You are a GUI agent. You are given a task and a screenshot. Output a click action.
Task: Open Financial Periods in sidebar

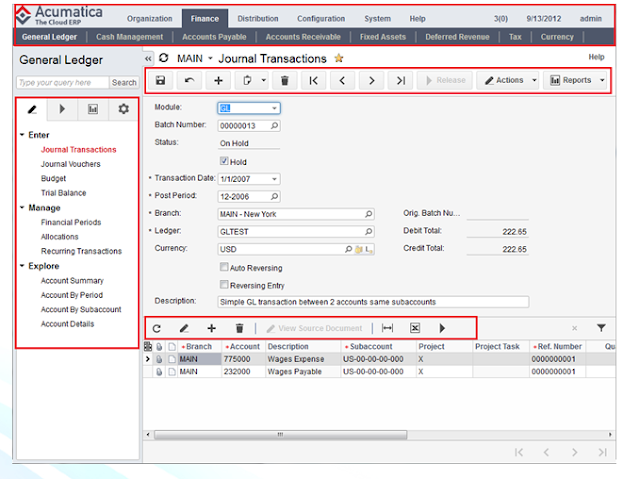coord(71,222)
